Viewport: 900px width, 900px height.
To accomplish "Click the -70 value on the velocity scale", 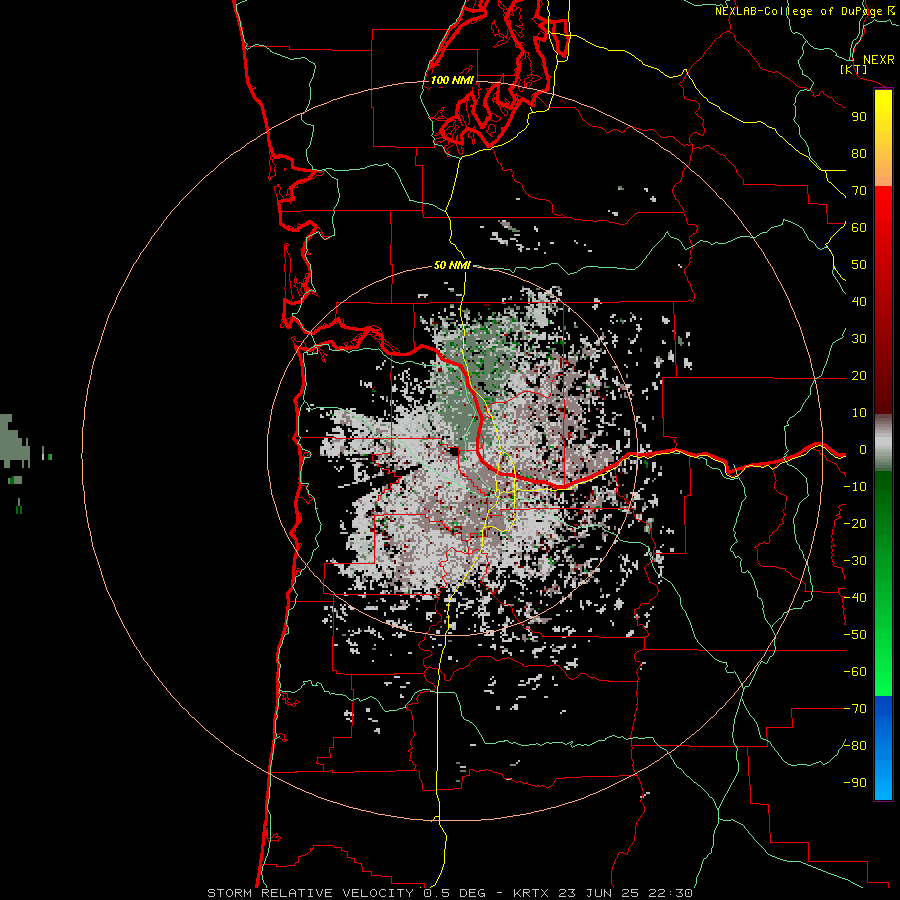I will (855, 709).
